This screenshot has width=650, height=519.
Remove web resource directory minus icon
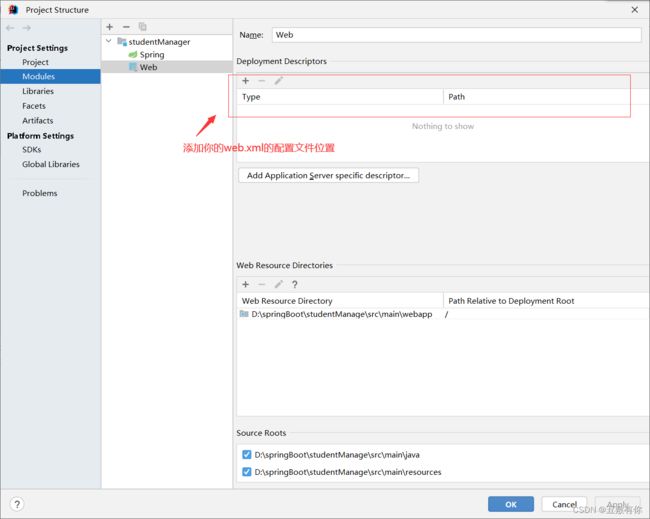coord(262,284)
